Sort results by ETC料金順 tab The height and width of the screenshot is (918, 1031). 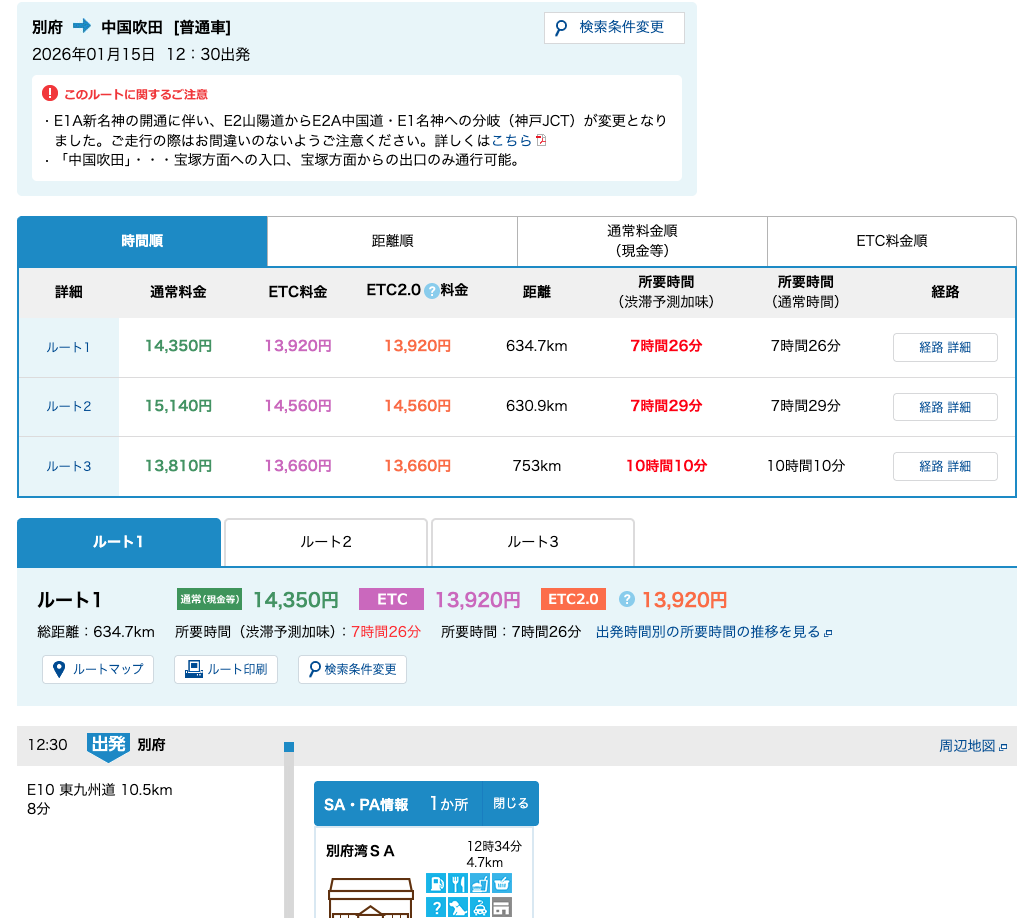coord(891,241)
